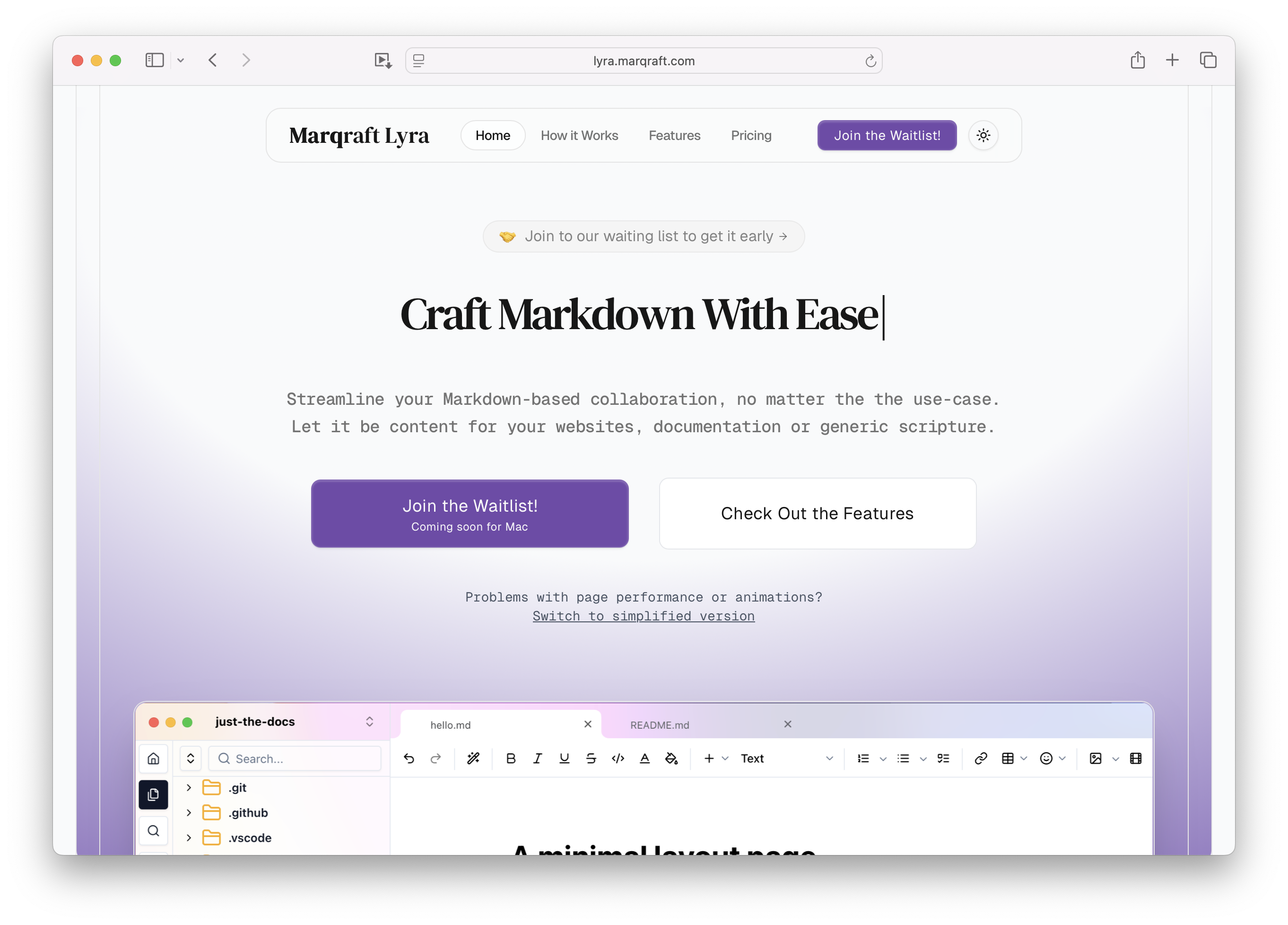Expand the .github folder
The image size is (1288, 925).
pyautogui.click(x=189, y=812)
